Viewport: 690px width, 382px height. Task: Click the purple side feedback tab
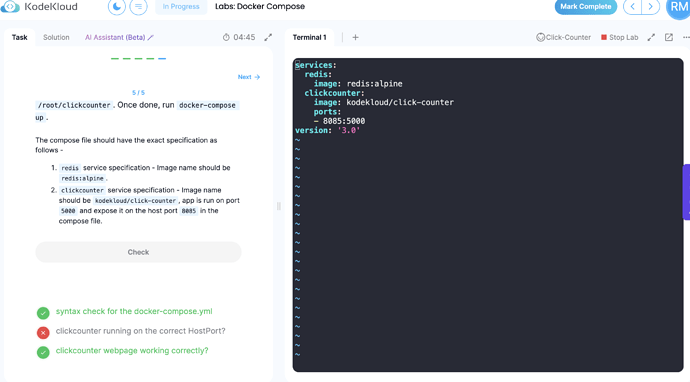coord(686,192)
